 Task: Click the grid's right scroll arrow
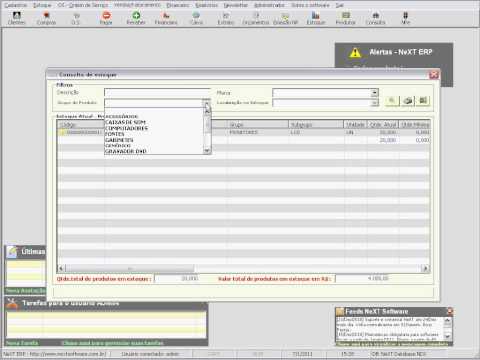425,268
